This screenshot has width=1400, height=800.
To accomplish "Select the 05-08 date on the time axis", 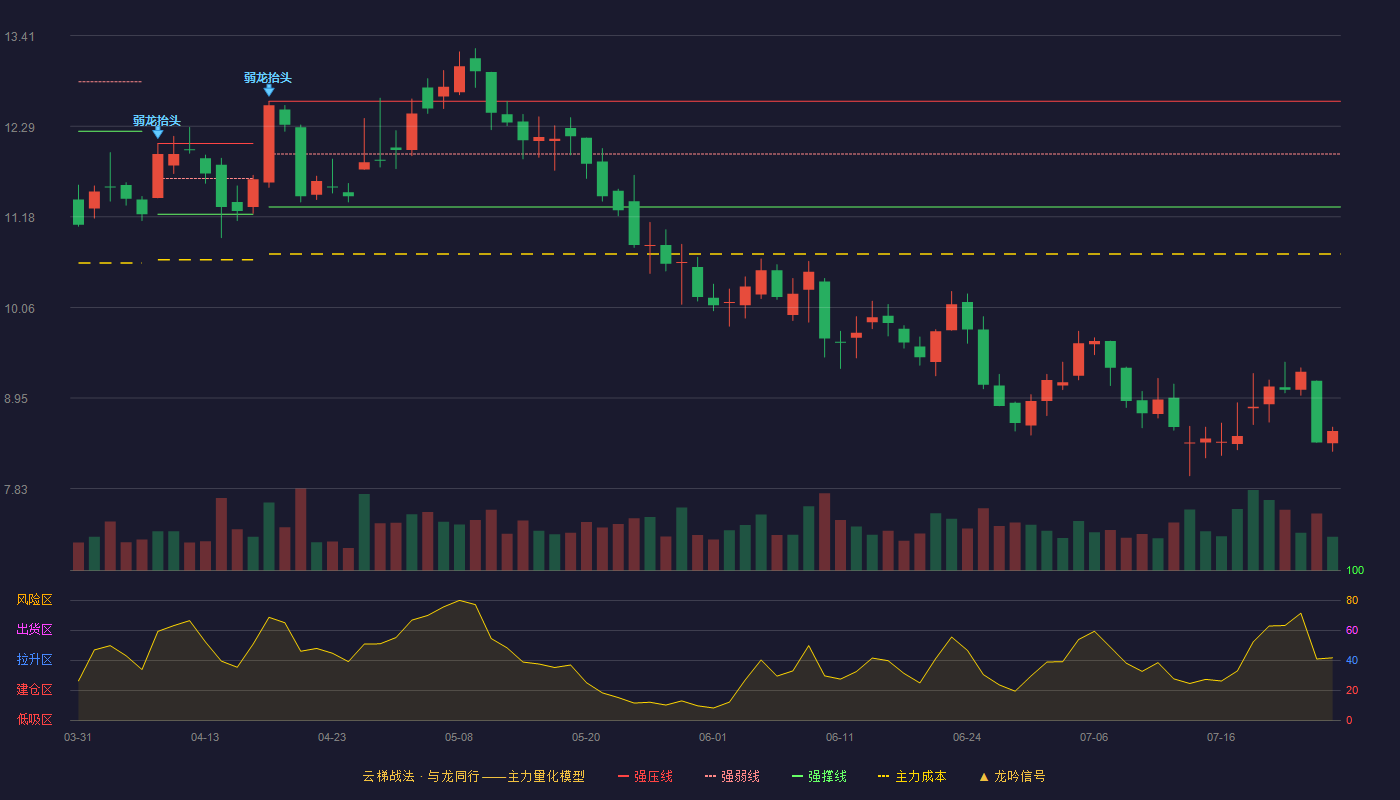I will tap(459, 737).
